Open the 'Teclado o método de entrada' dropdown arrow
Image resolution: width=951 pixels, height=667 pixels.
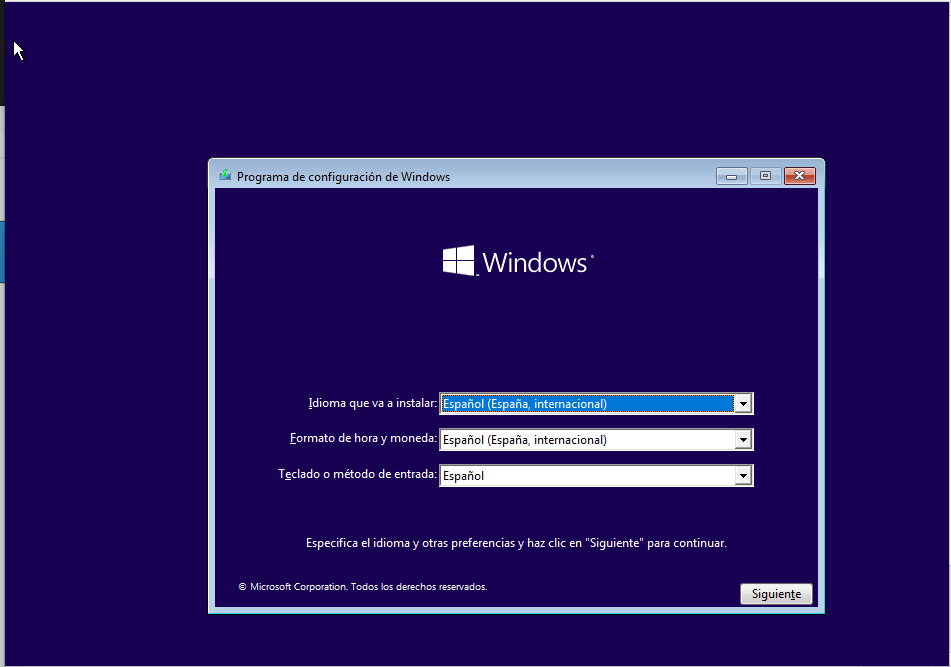[743, 476]
